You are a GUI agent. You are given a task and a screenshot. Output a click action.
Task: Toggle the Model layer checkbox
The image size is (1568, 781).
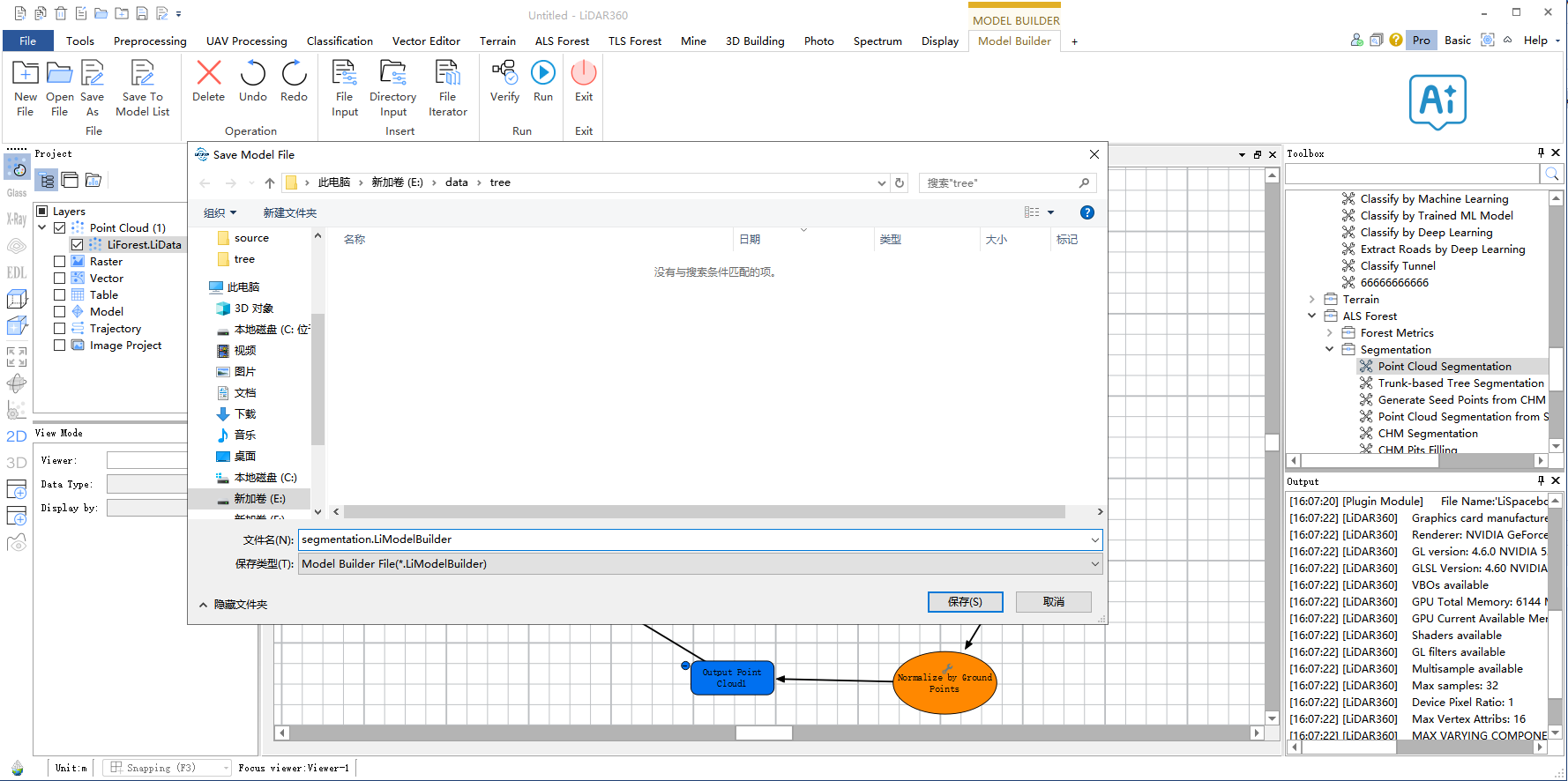click(x=60, y=312)
